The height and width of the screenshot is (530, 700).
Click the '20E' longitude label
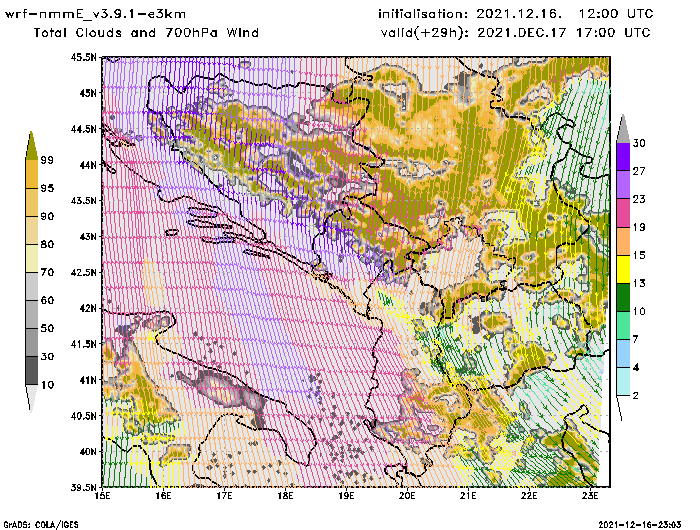click(x=407, y=496)
